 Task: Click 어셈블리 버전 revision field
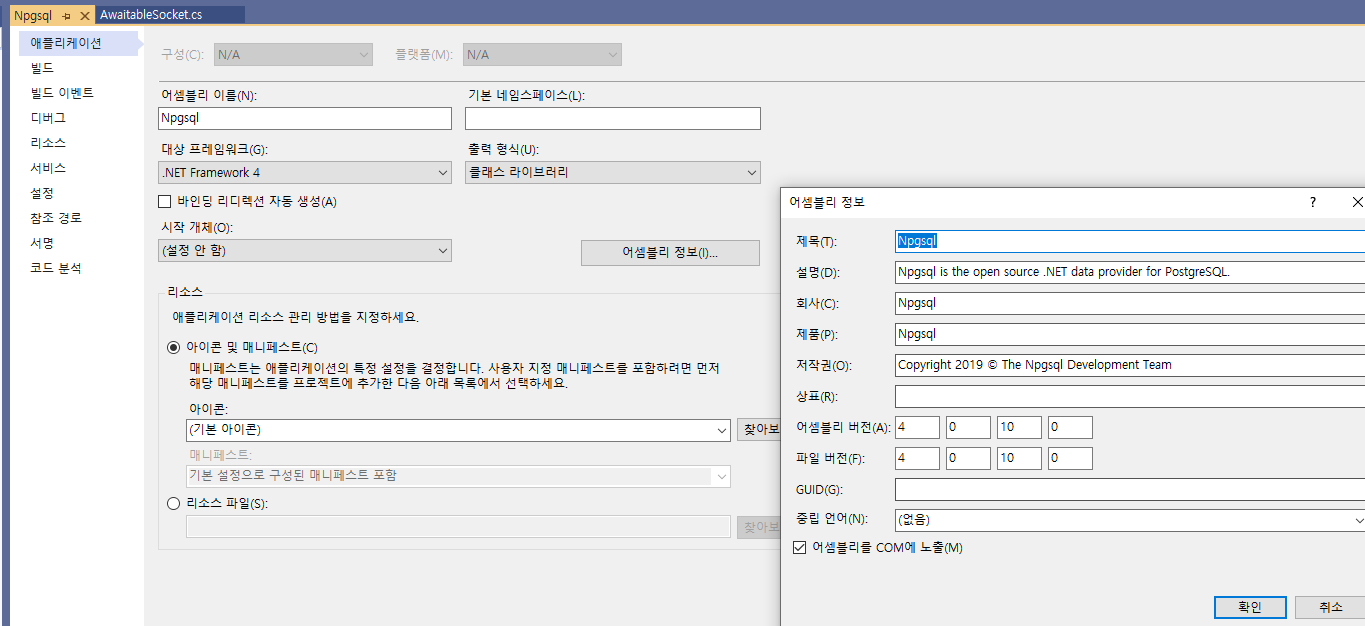coord(1070,427)
